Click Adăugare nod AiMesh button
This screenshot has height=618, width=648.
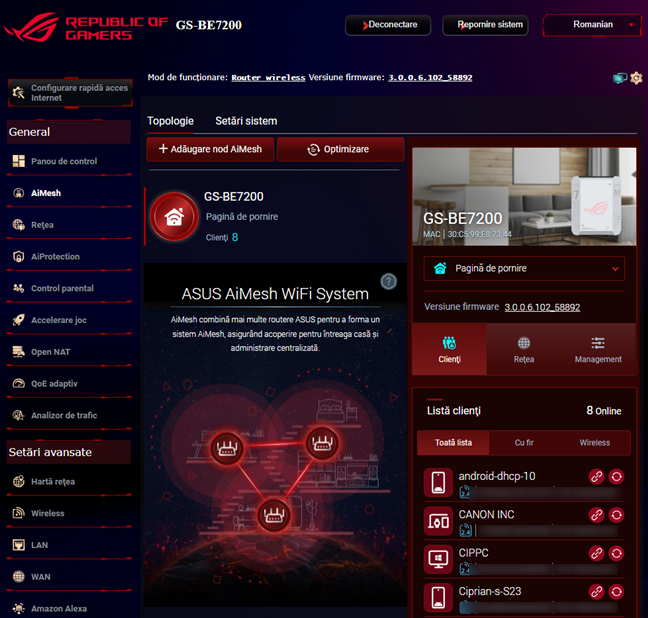coord(210,149)
